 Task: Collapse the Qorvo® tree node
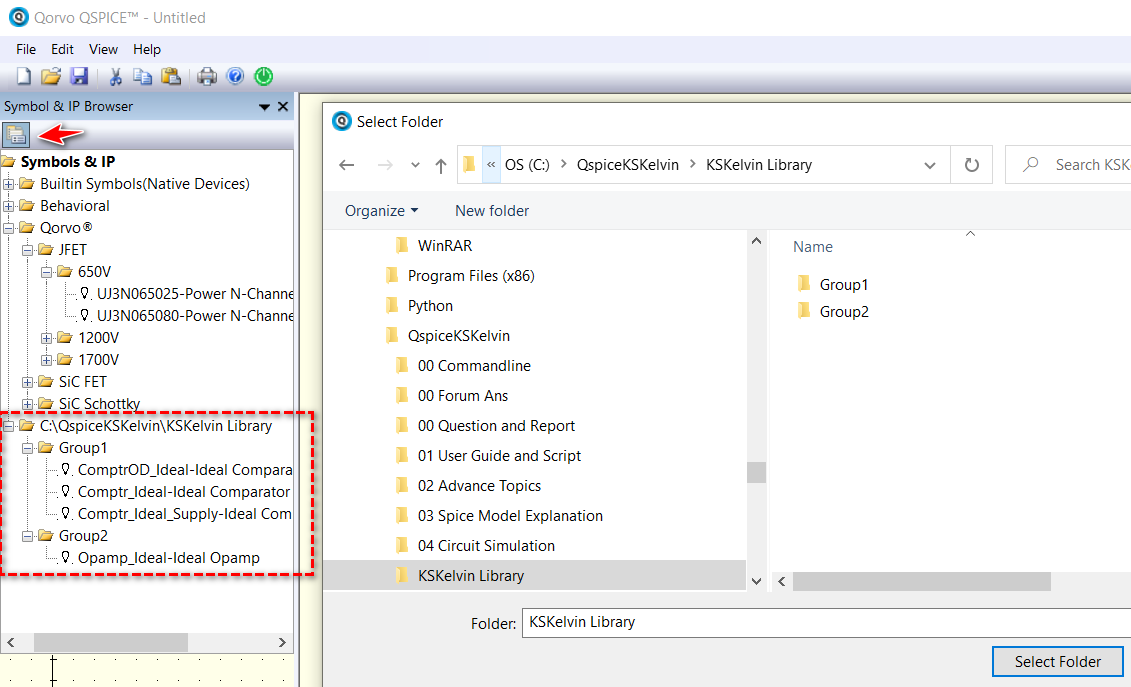pyautogui.click(x=9, y=228)
